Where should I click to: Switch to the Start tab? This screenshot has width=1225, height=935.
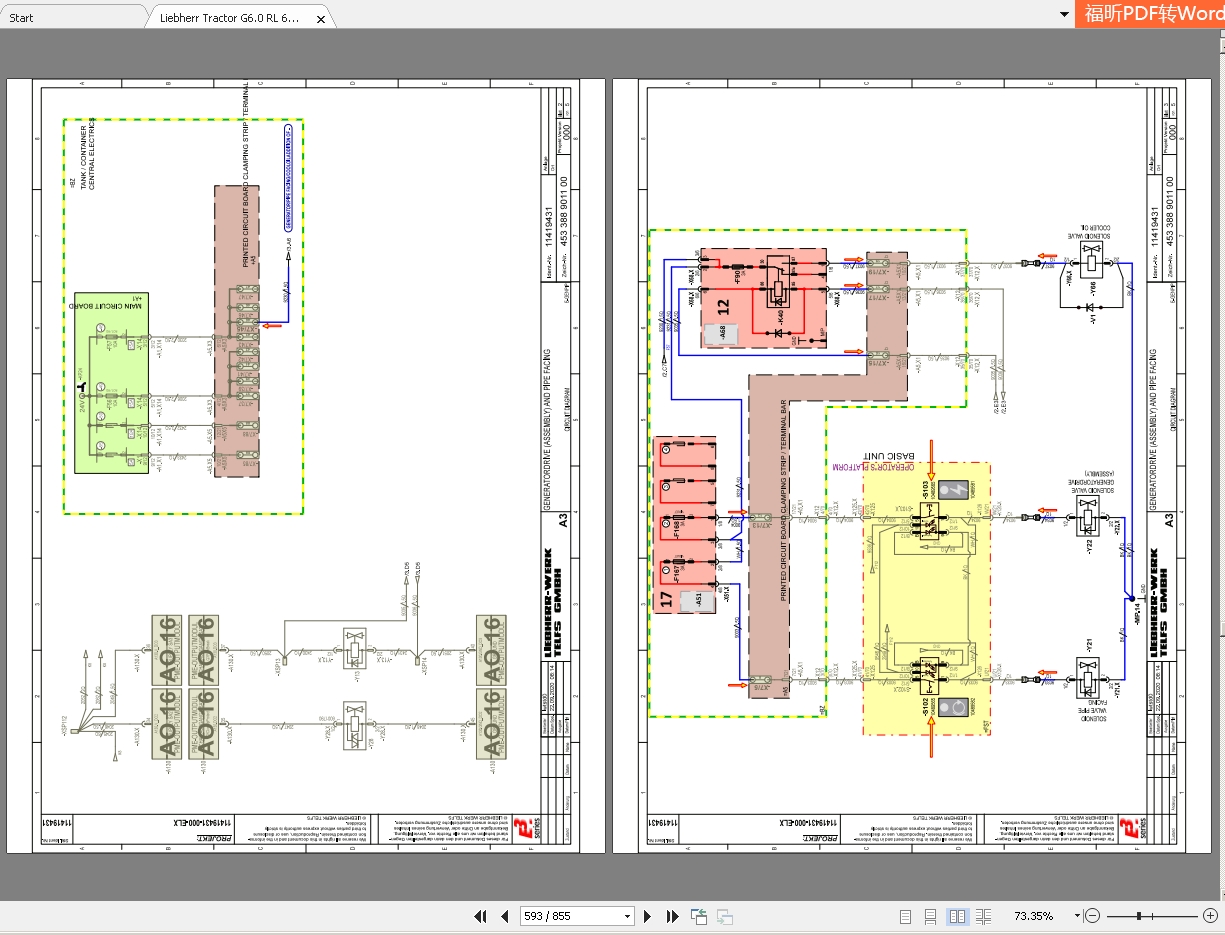(x=21, y=18)
